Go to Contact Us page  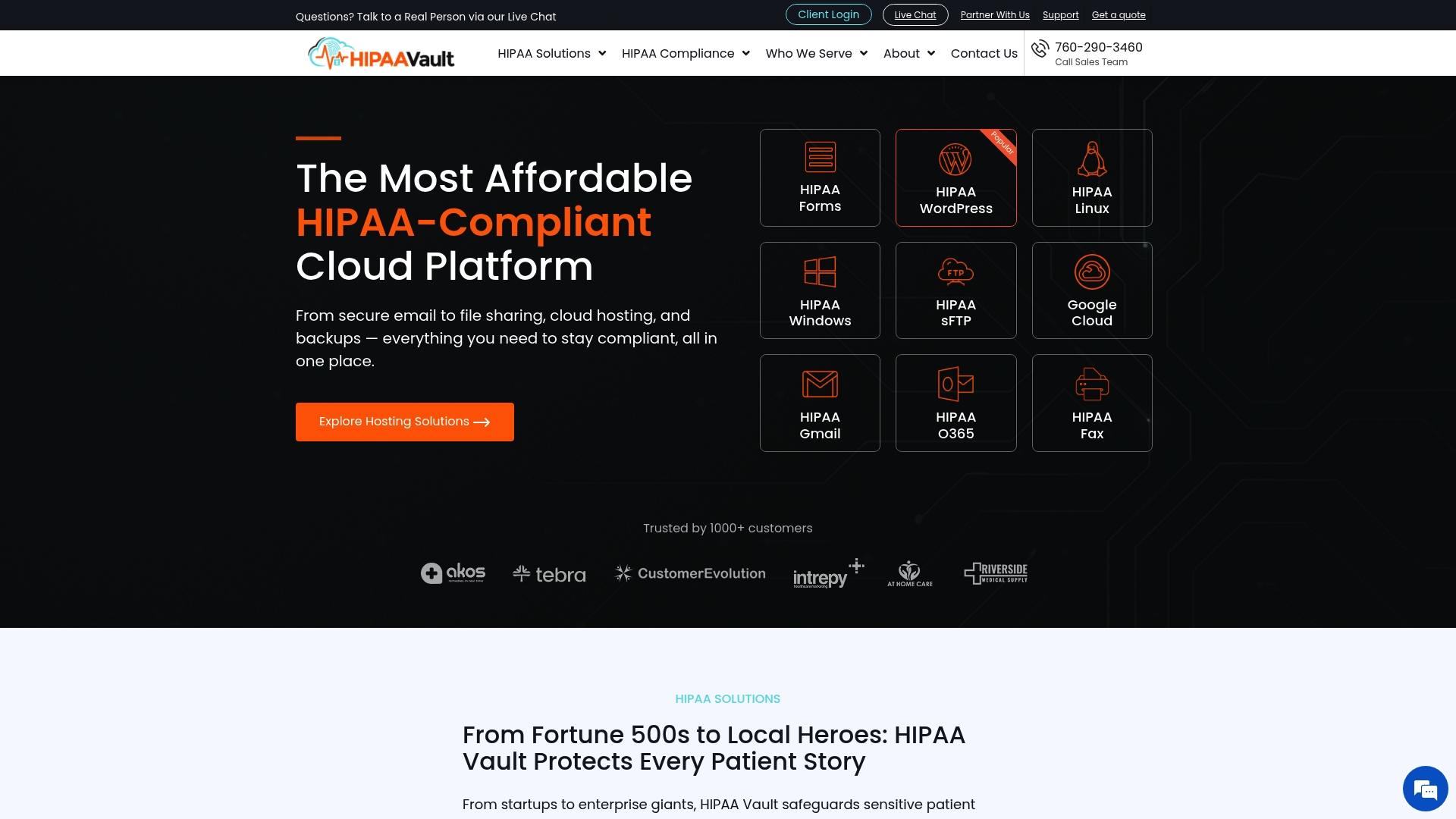(984, 53)
